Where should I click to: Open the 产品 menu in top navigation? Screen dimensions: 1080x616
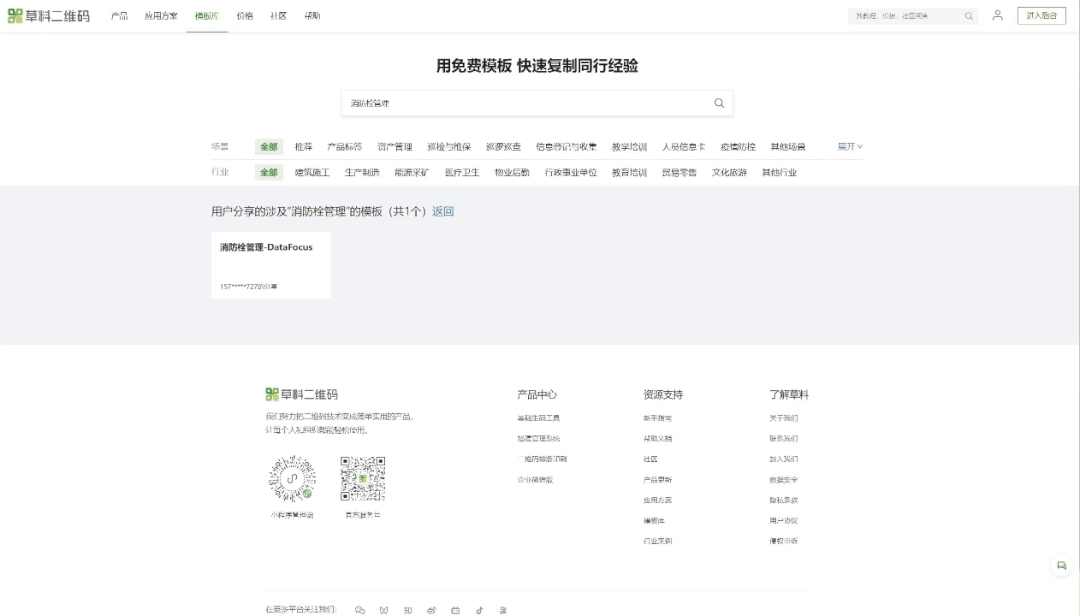point(121,16)
